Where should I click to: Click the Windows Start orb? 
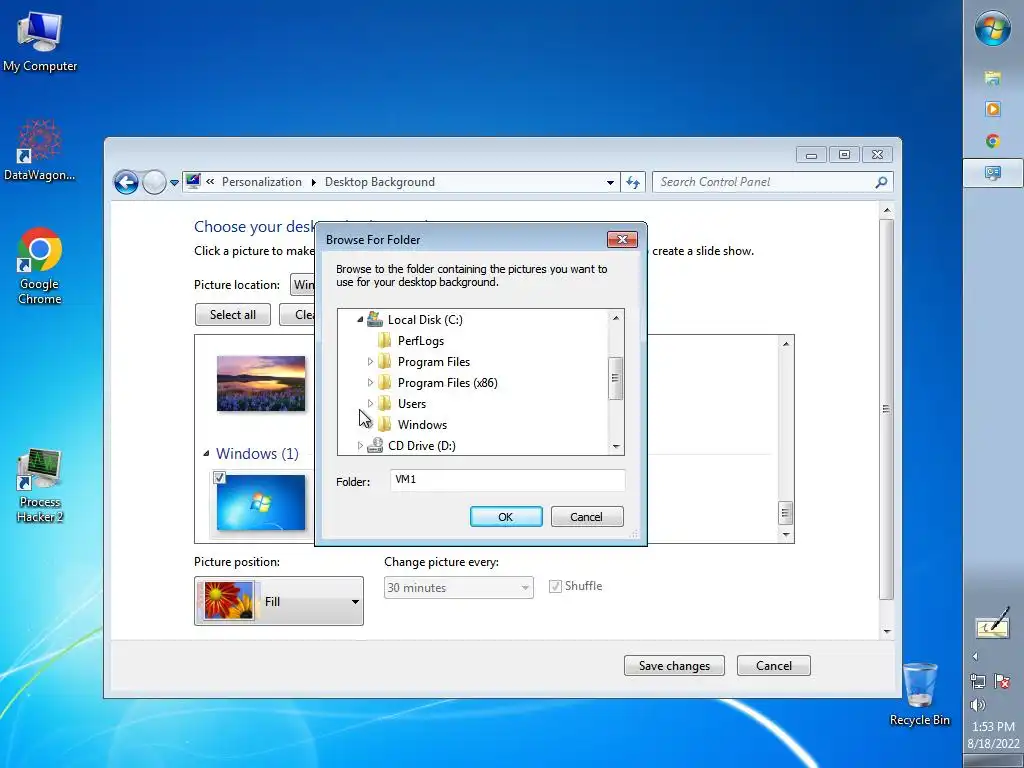[x=993, y=29]
